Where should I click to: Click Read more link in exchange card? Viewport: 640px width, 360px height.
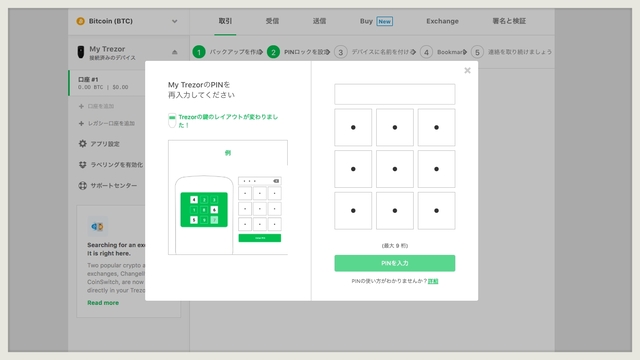click(103, 302)
